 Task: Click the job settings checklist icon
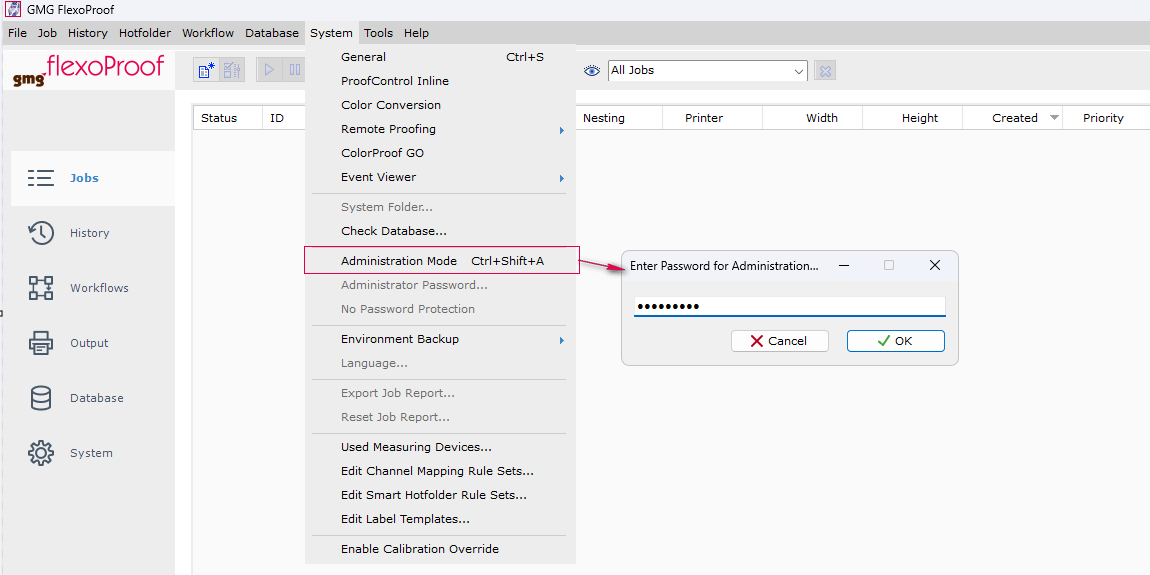coord(232,70)
